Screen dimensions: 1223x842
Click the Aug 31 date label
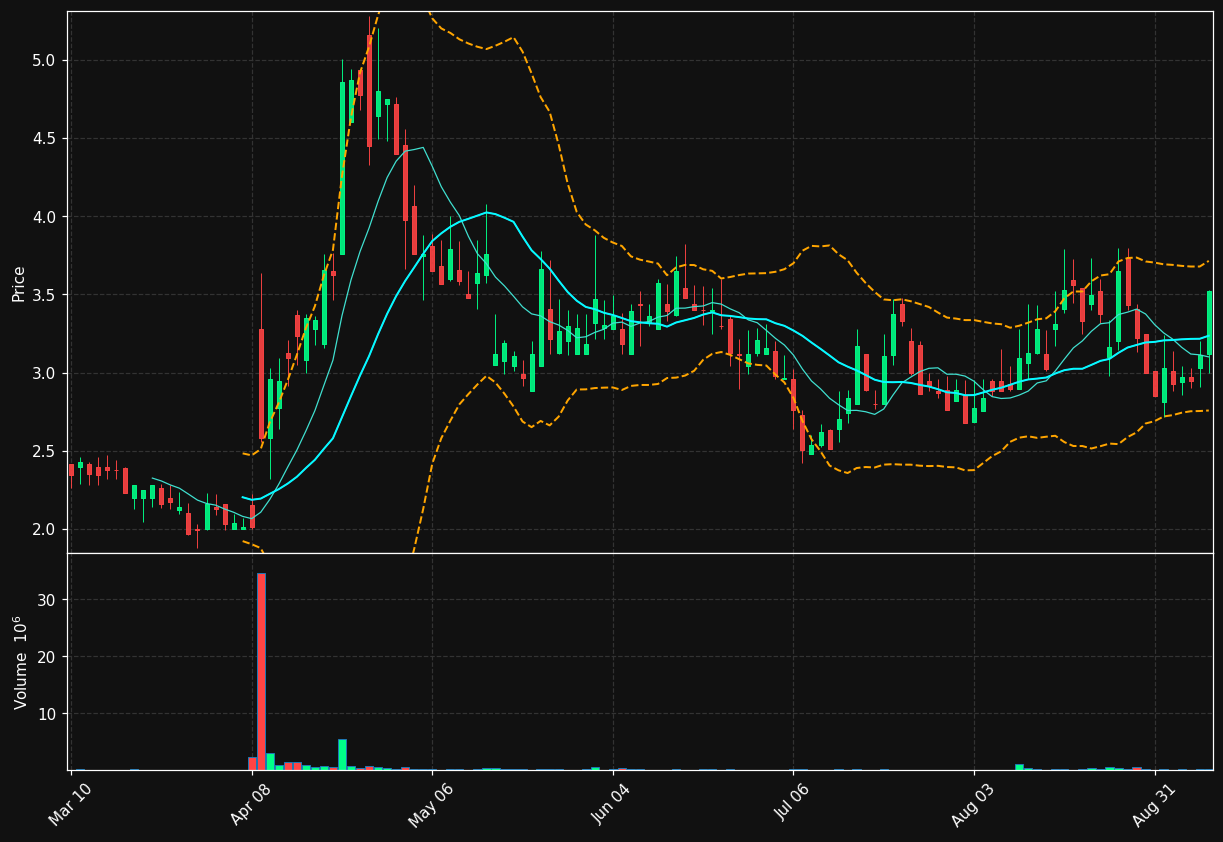[1154, 804]
